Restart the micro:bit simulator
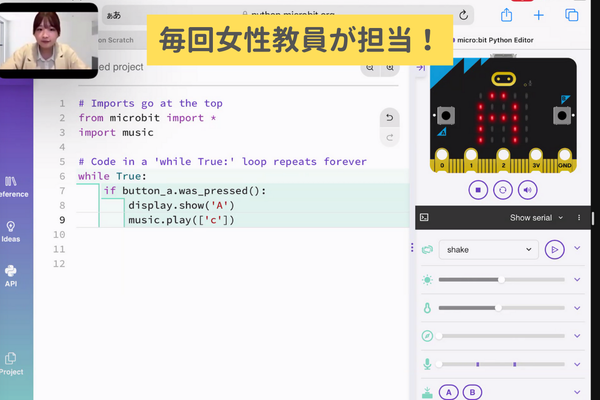The height and width of the screenshot is (400, 600). tap(503, 190)
